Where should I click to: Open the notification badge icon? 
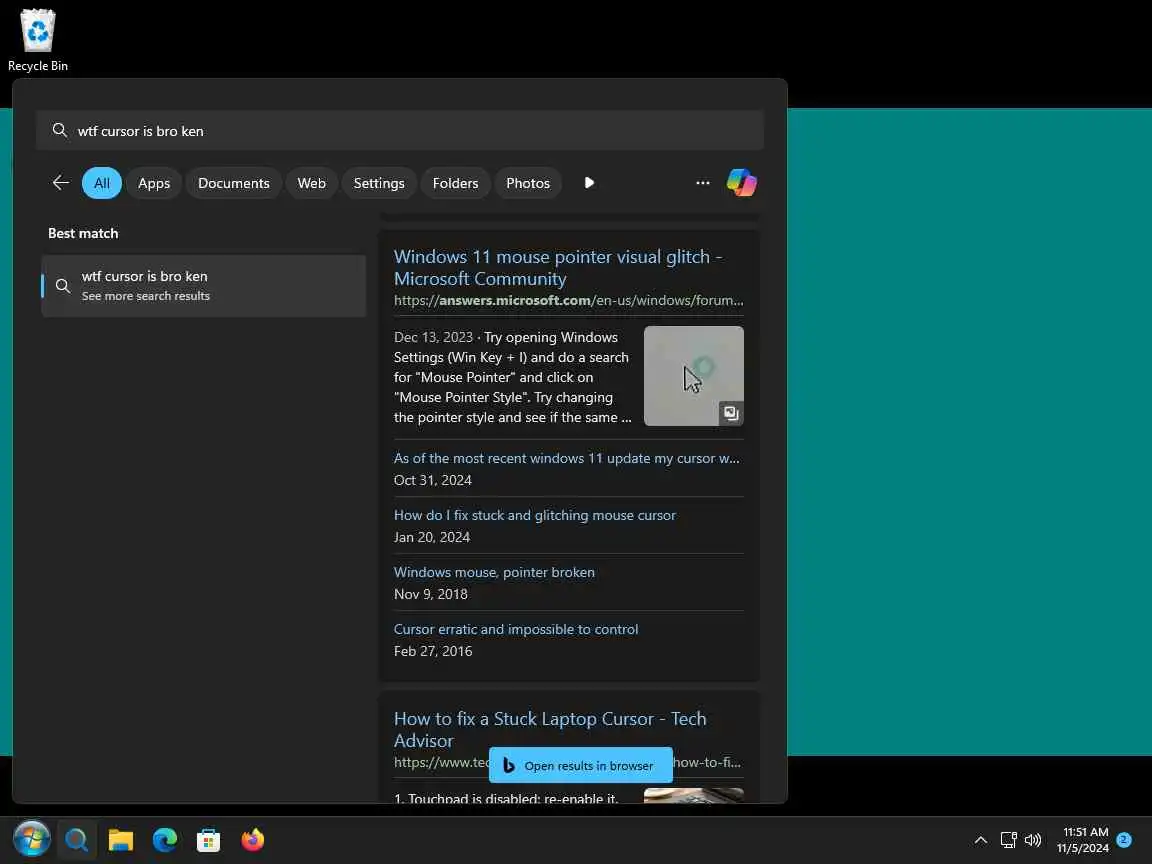[x=1123, y=839]
